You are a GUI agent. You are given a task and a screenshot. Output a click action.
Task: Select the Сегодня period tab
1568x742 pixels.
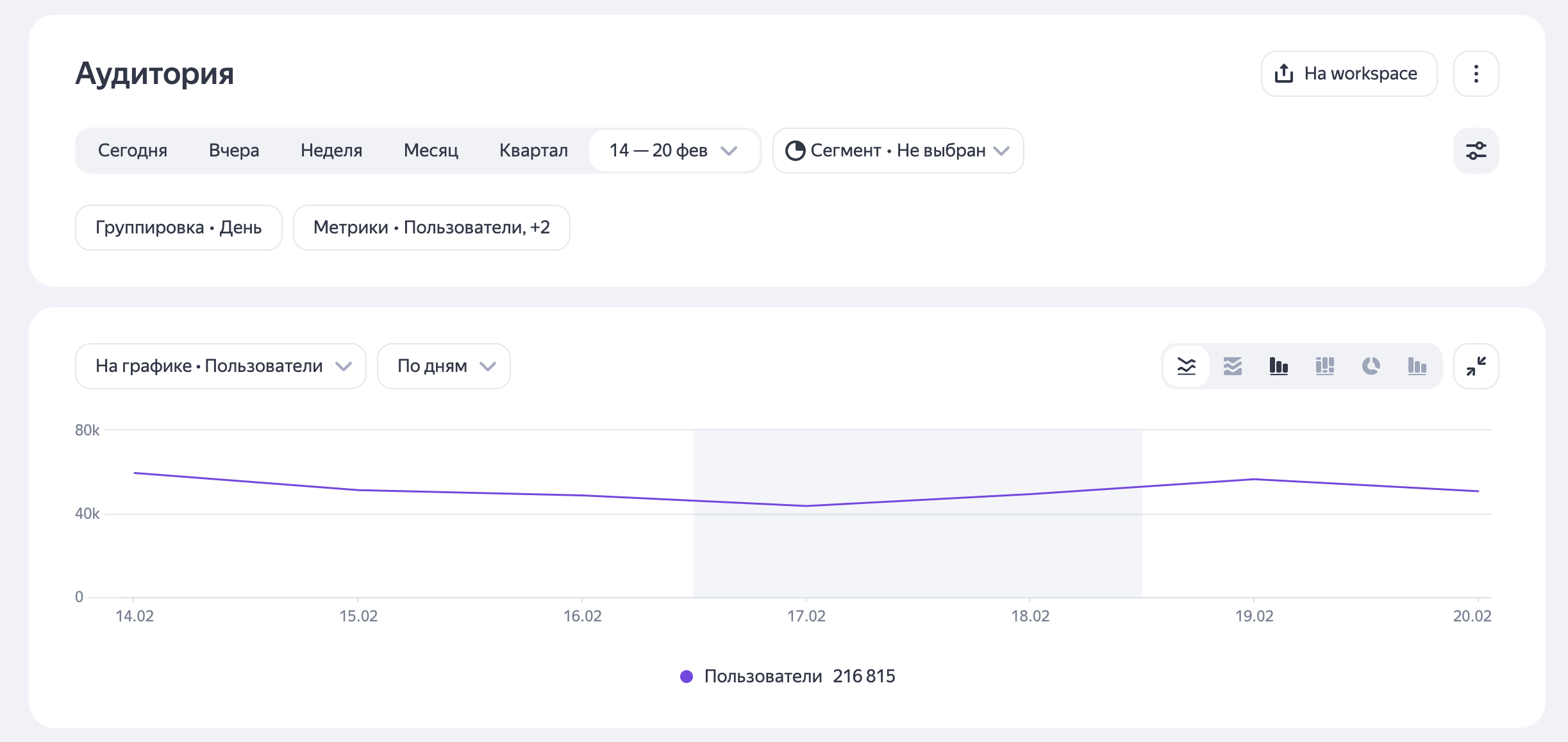coord(133,151)
